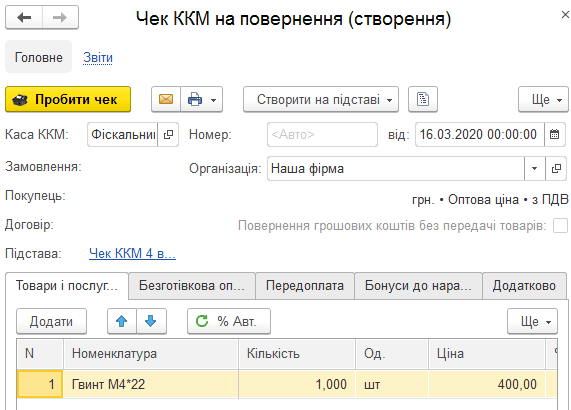Expand the printer dropdown arrow
The width and height of the screenshot is (571, 410).
(x=214, y=99)
